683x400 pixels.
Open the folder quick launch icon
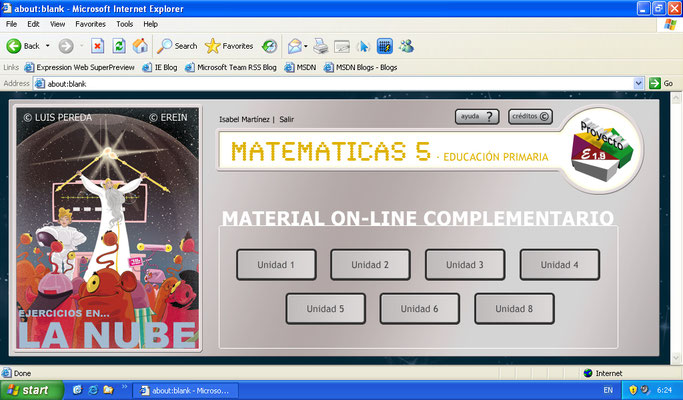(108, 390)
